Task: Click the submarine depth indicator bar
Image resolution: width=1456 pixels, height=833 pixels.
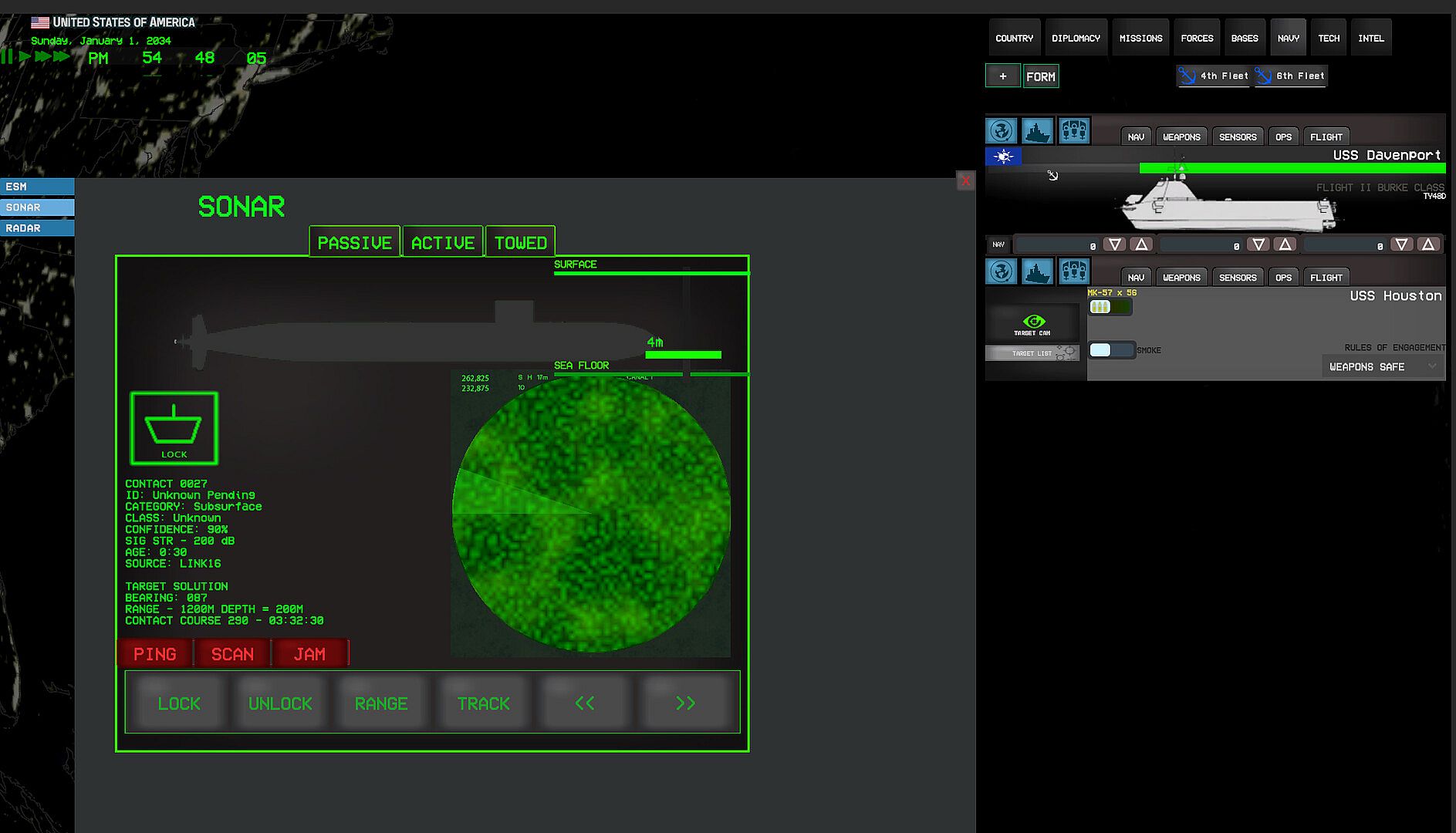Action: 683,355
